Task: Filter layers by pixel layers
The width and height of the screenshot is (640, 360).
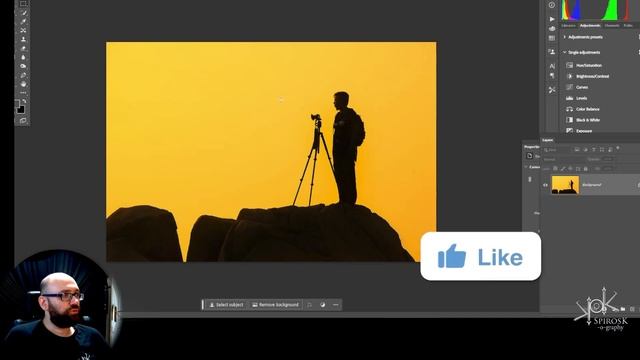Action: point(577,149)
